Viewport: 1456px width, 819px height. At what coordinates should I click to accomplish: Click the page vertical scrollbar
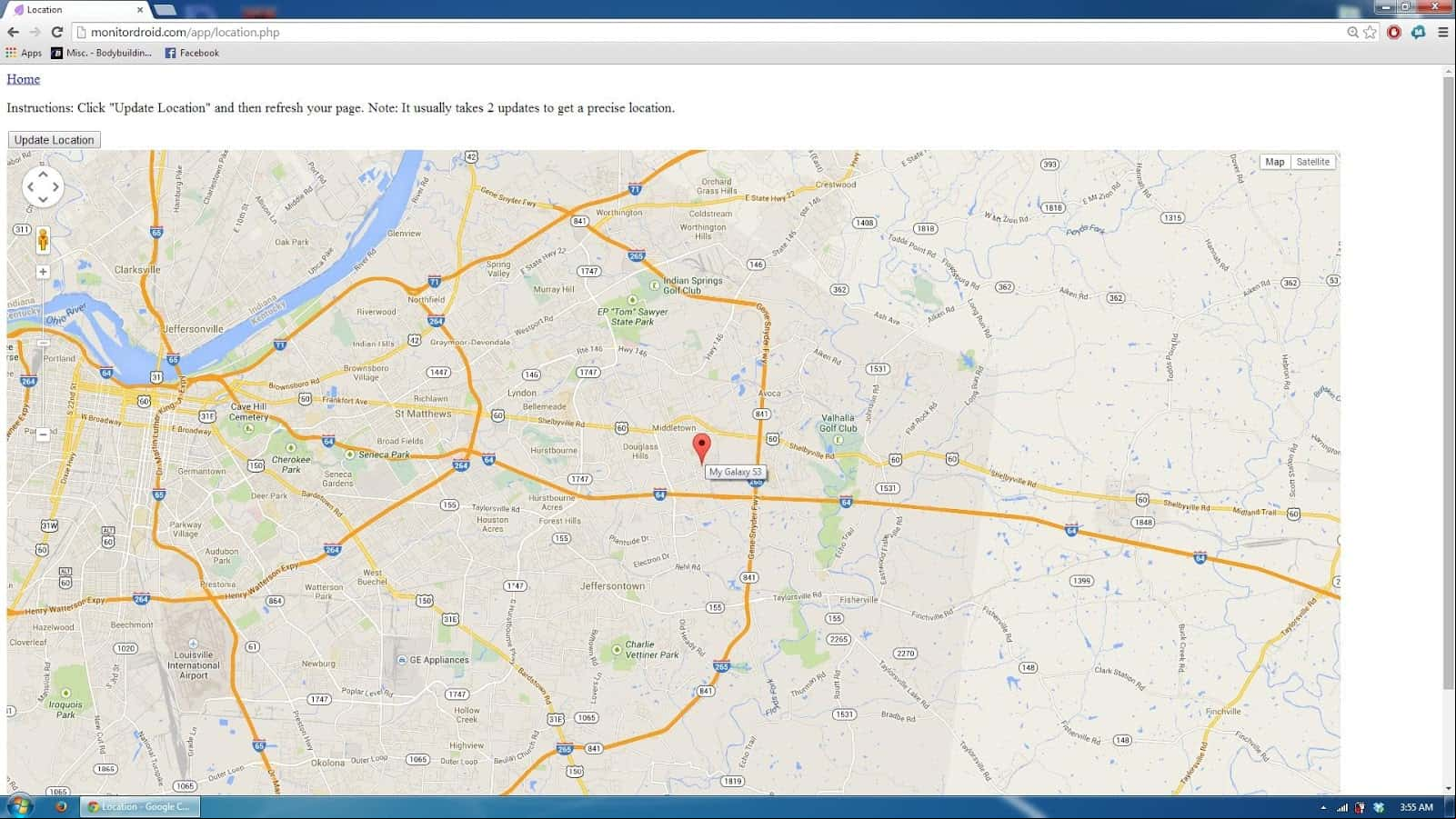point(1449,382)
